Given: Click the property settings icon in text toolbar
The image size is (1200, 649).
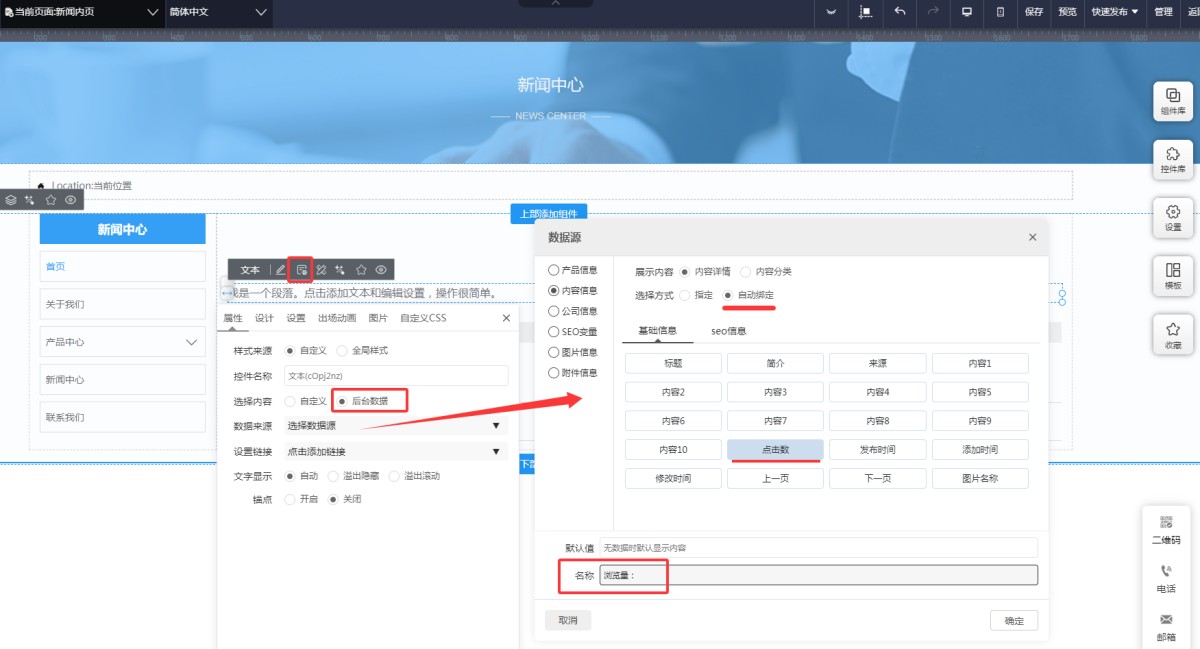Looking at the screenshot, I should [x=301, y=270].
